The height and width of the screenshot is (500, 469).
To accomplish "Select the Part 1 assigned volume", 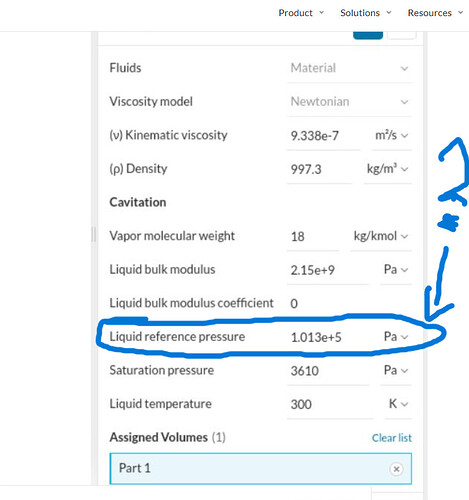I will coord(261,468).
